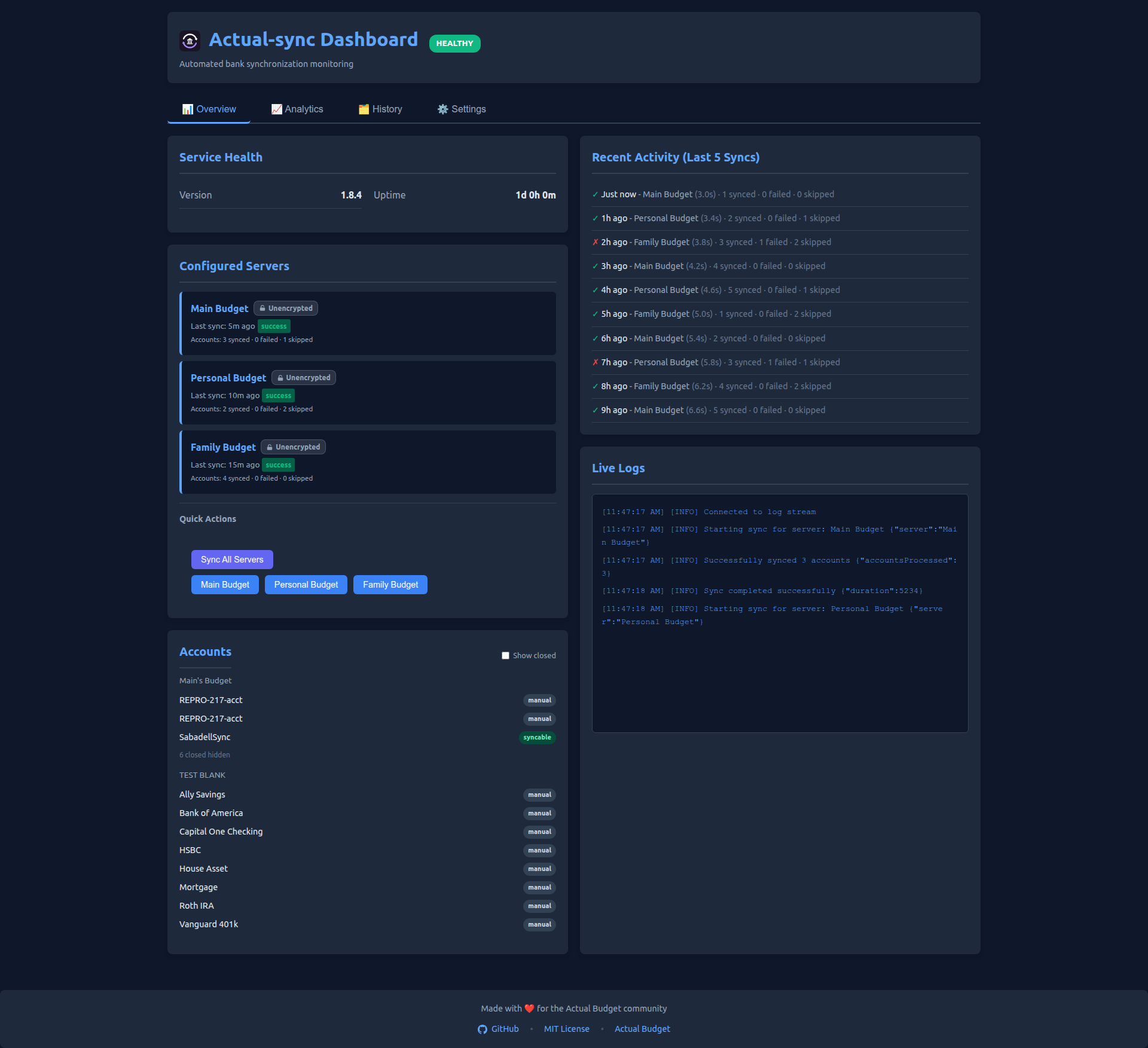Open the Actual Budget footer link

642,1029
